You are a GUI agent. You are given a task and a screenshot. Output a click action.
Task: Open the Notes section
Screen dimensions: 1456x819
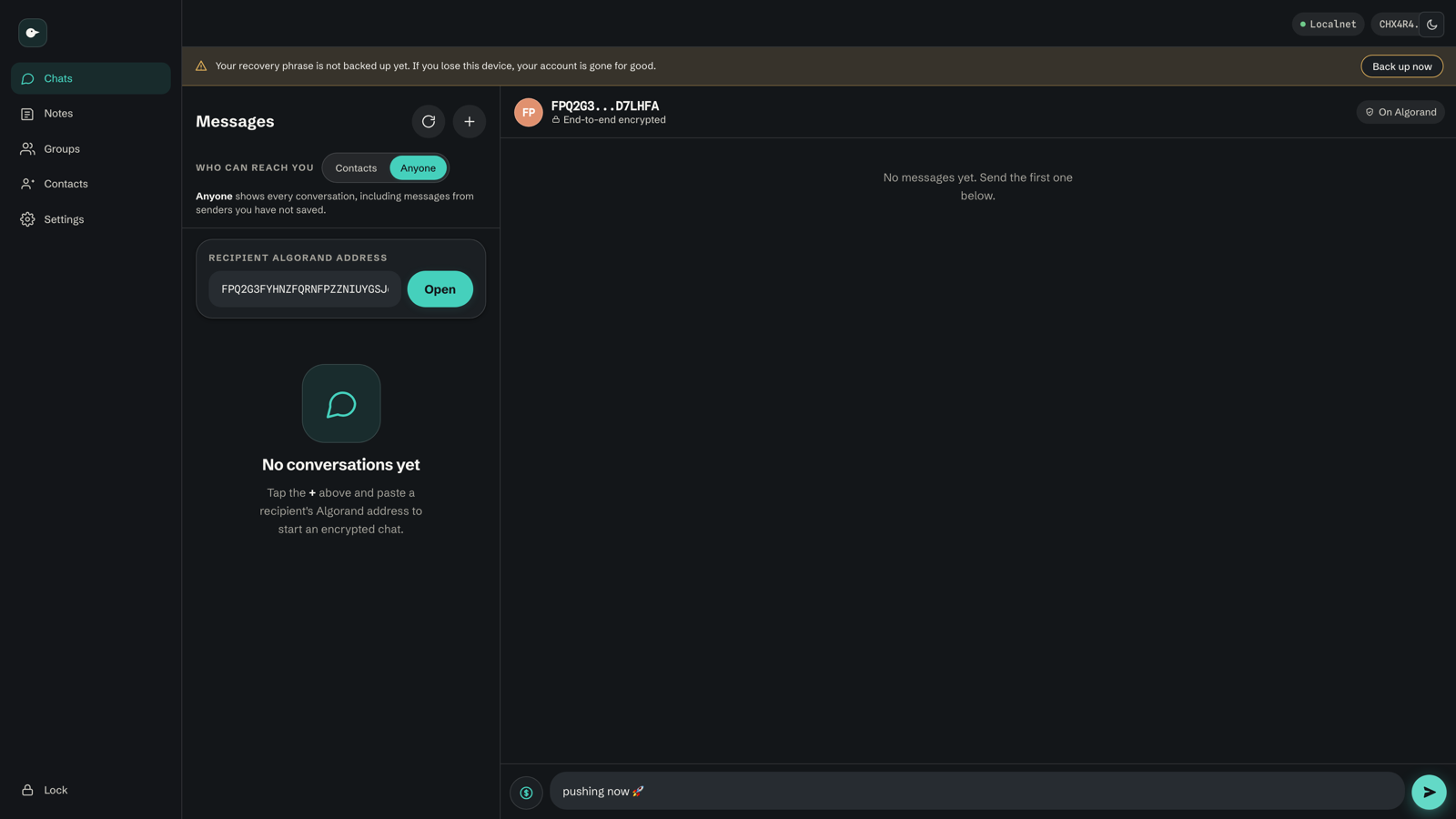91,114
